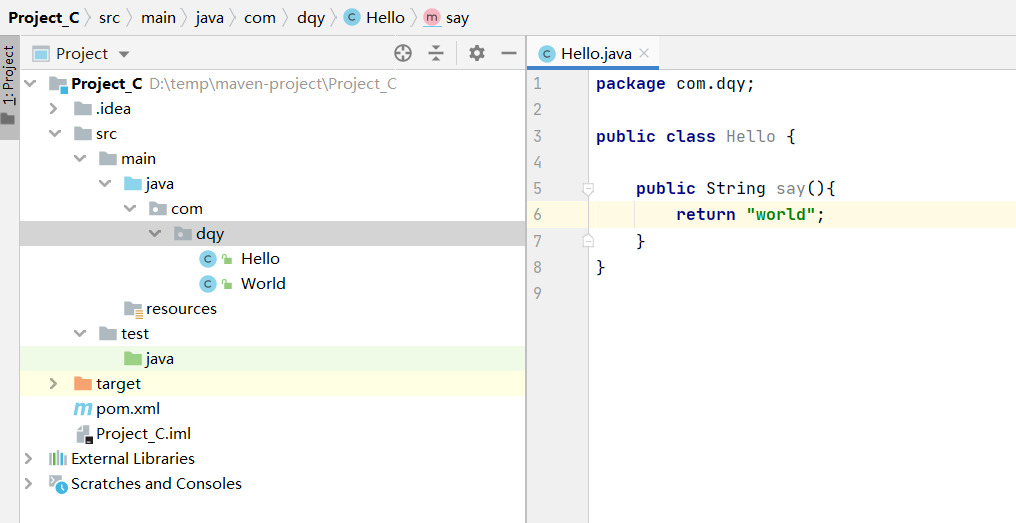Click the resources folder icon
Image resolution: width=1016 pixels, height=523 pixels.
[133, 309]
